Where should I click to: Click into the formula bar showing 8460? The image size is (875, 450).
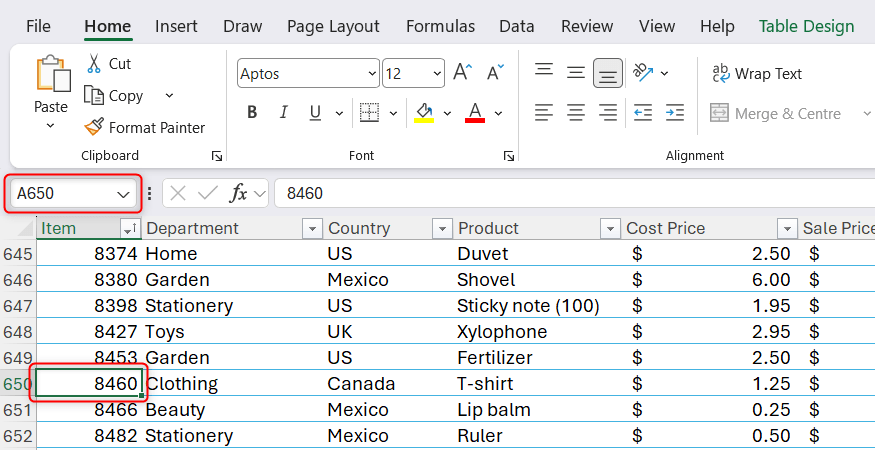tap(575, 194)
